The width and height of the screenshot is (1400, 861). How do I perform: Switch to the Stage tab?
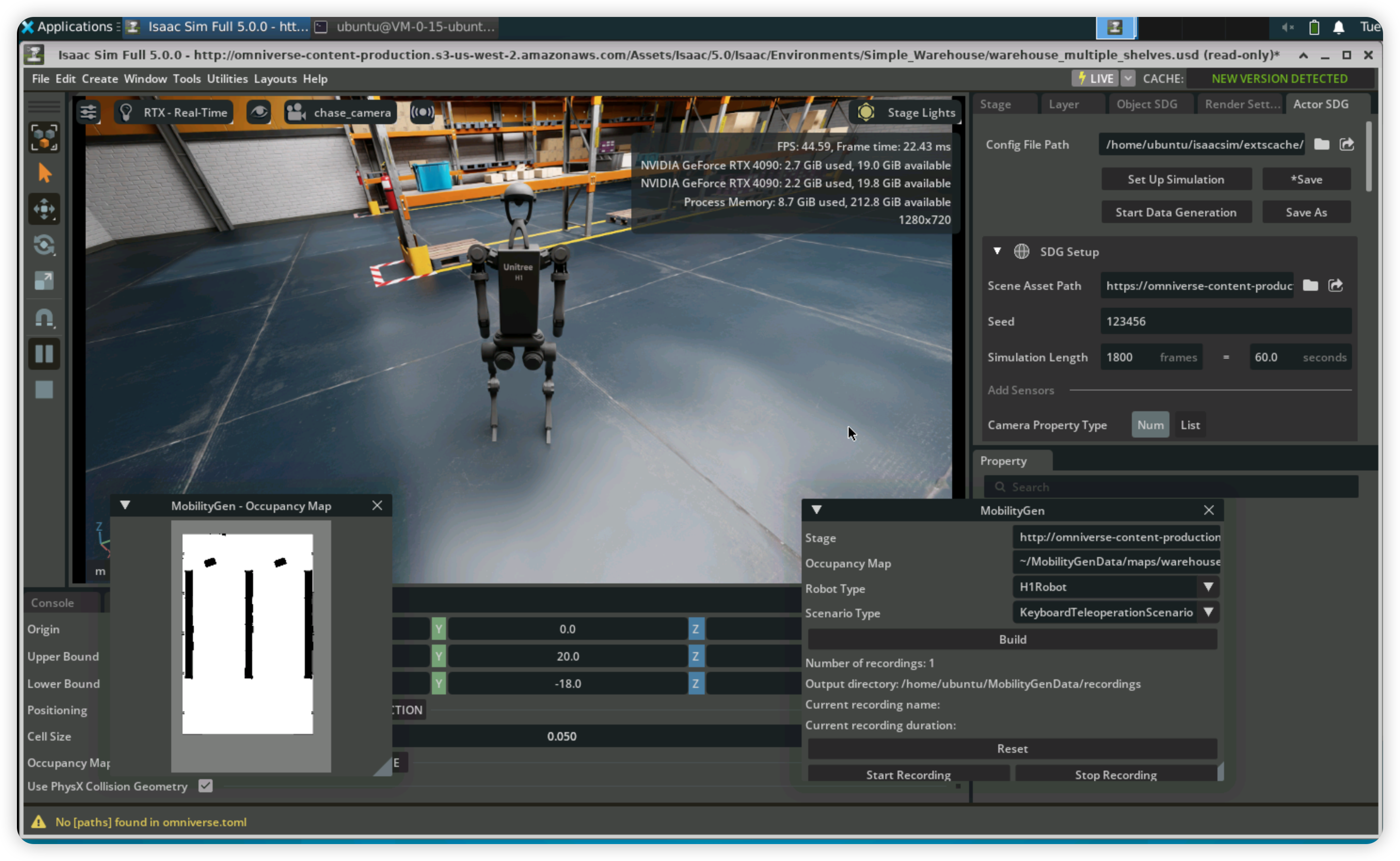pos(1005,104)
